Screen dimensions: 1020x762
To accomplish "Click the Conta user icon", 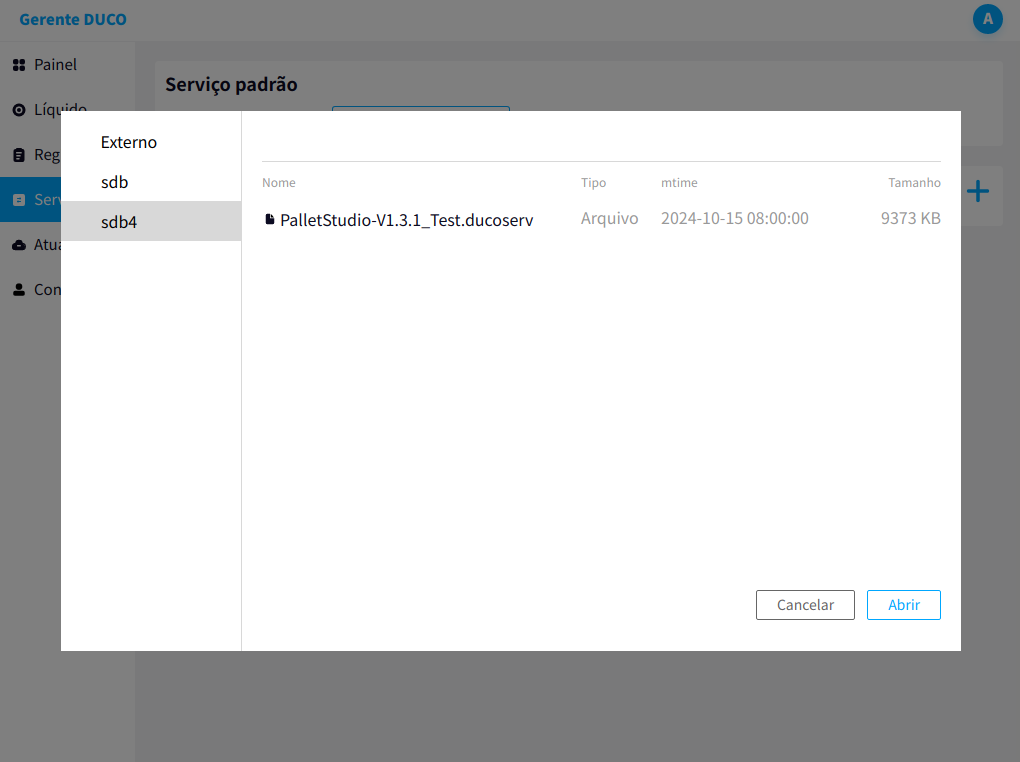I will point(19,290).
